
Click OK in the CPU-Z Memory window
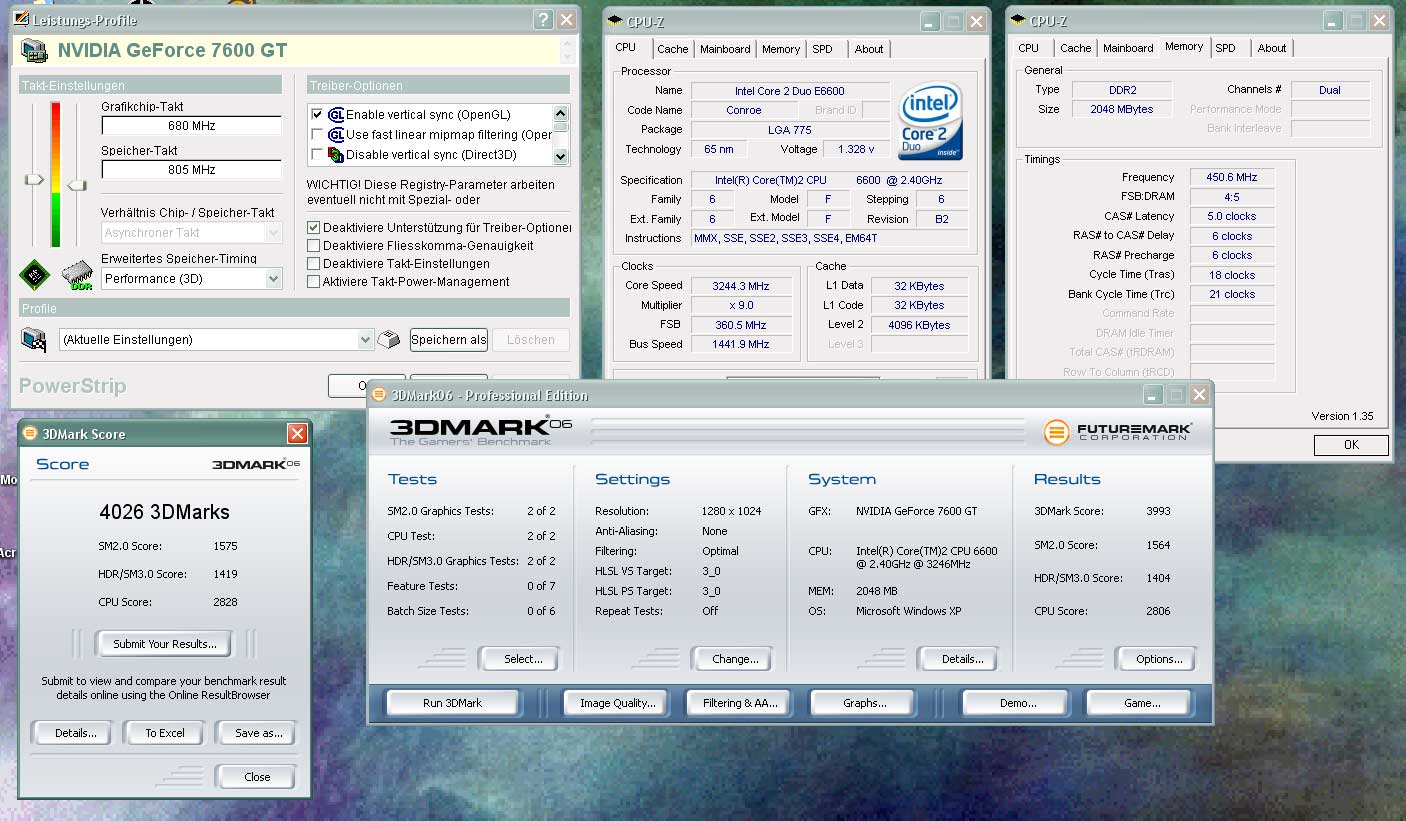point(1351,445)
